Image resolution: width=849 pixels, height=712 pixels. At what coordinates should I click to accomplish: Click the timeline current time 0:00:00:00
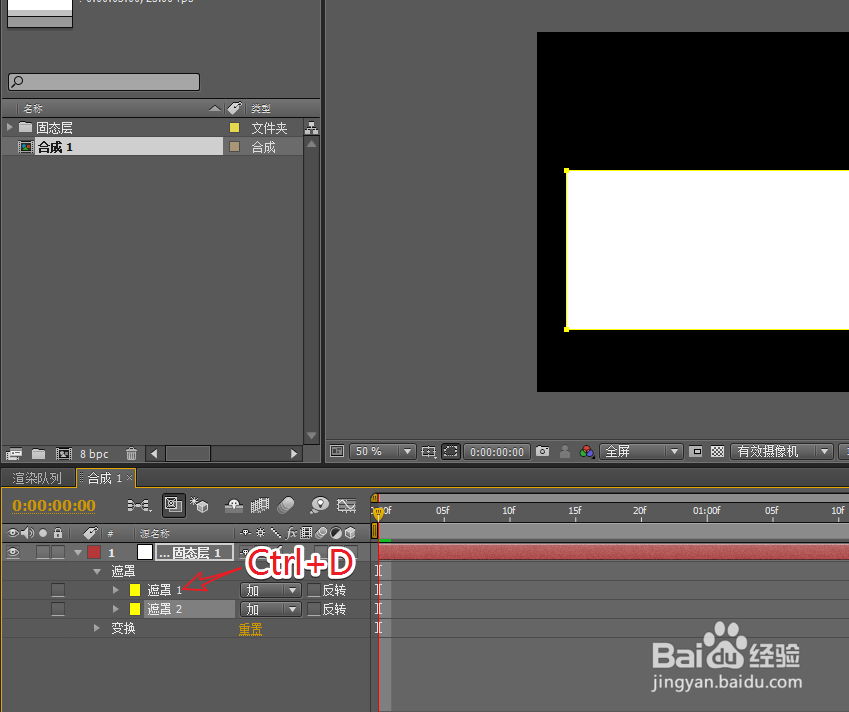pos(54,505)
